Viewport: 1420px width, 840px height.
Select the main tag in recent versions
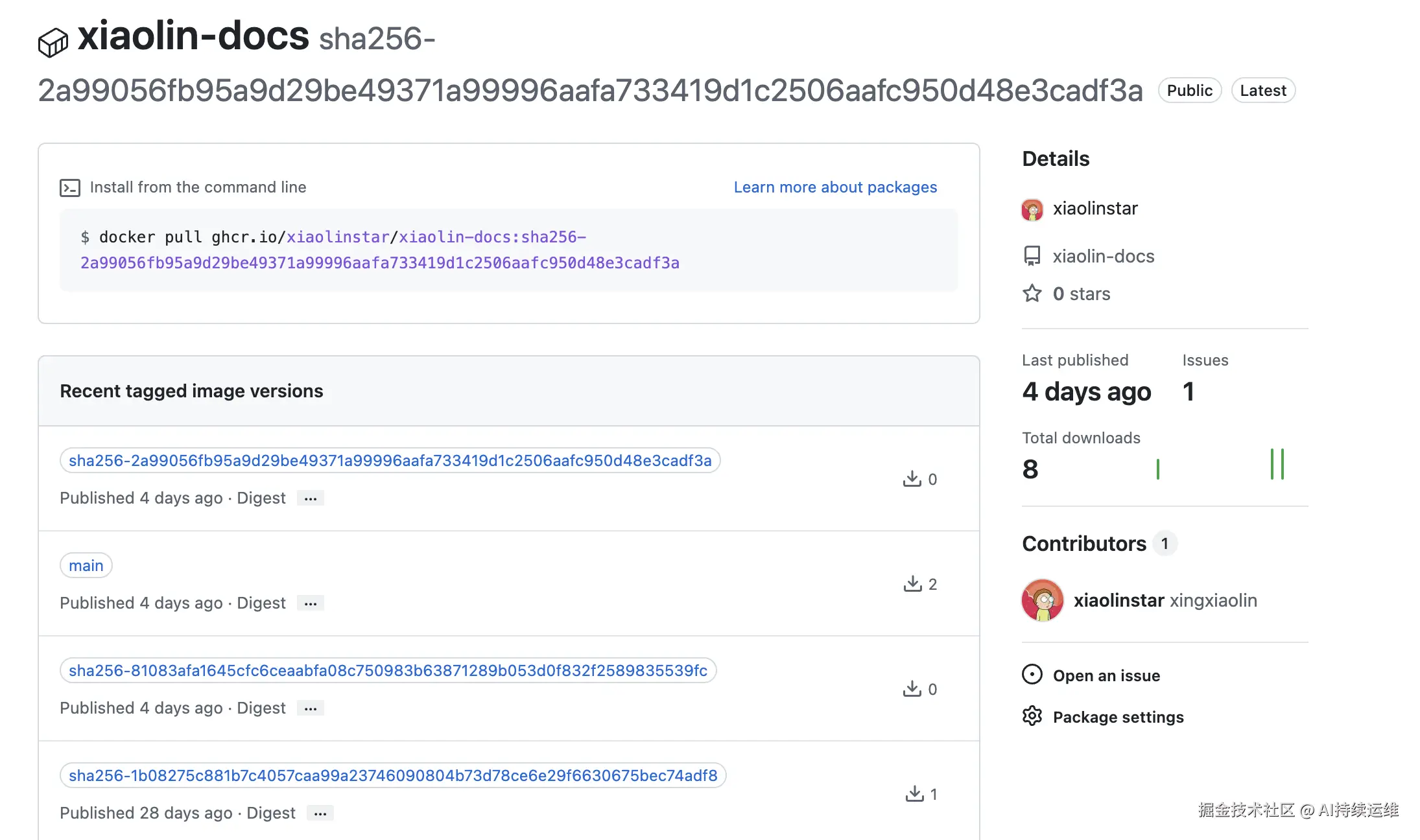pos(86,565)
